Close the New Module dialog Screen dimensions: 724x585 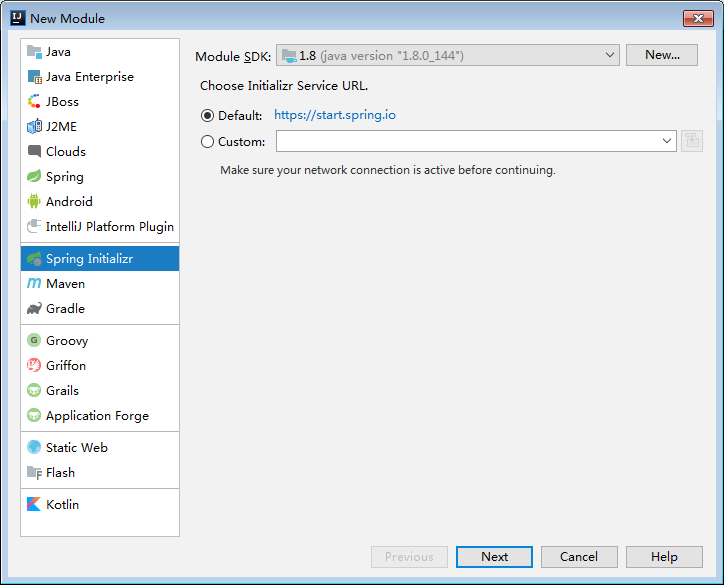[698, 18]
